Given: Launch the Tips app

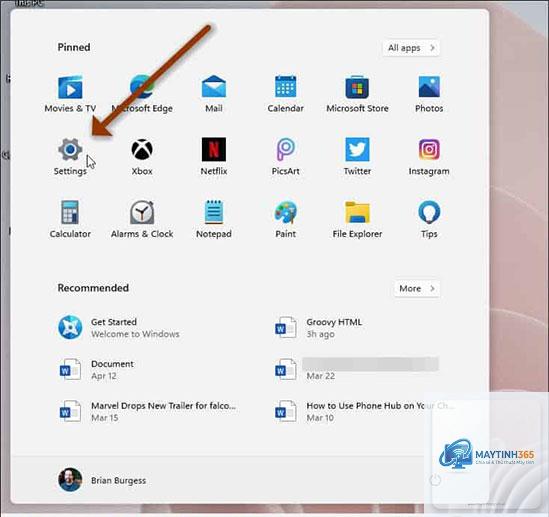Looking at the screenshot, I should click(429, 219).
